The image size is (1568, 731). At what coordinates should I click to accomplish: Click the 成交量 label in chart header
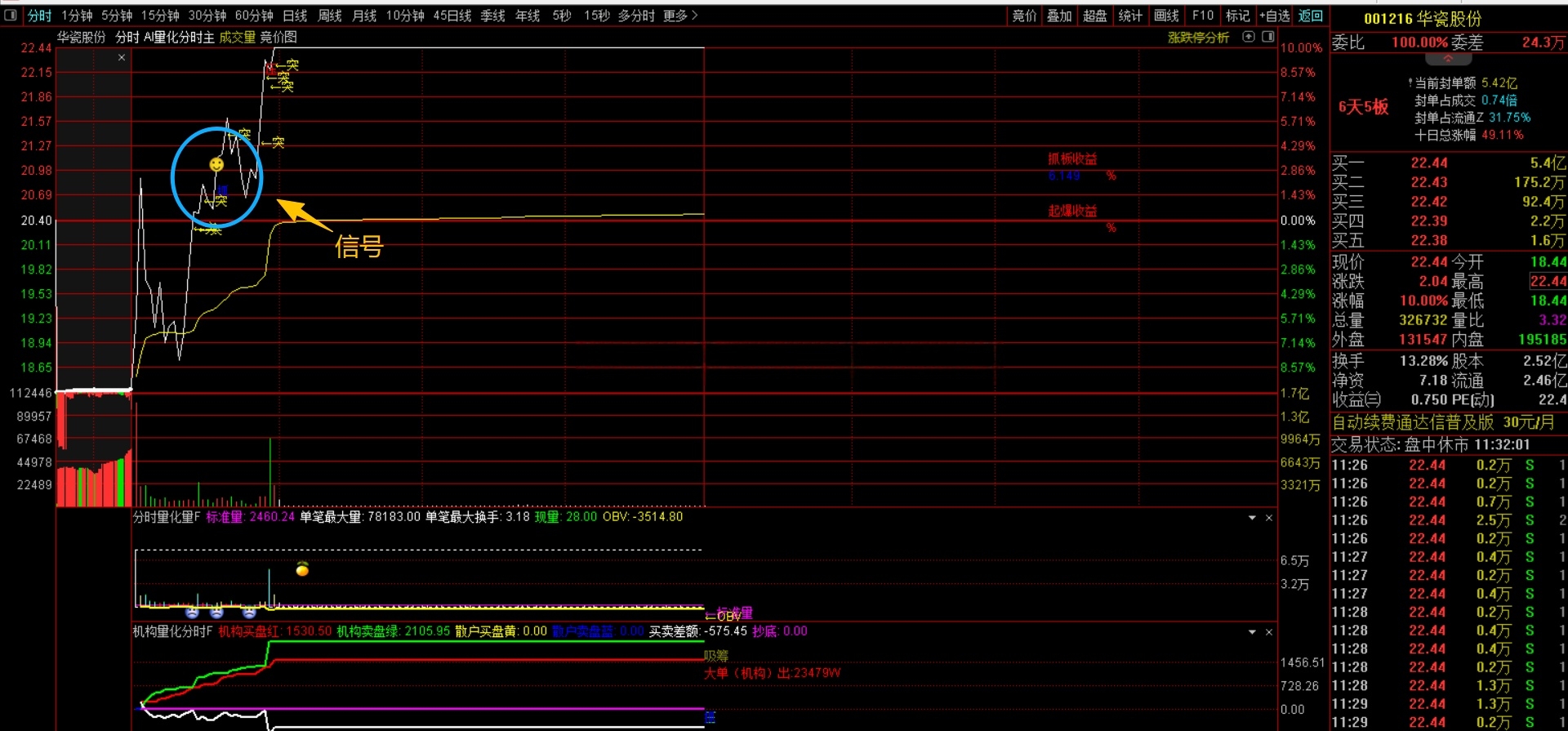(x=237, y=38)
